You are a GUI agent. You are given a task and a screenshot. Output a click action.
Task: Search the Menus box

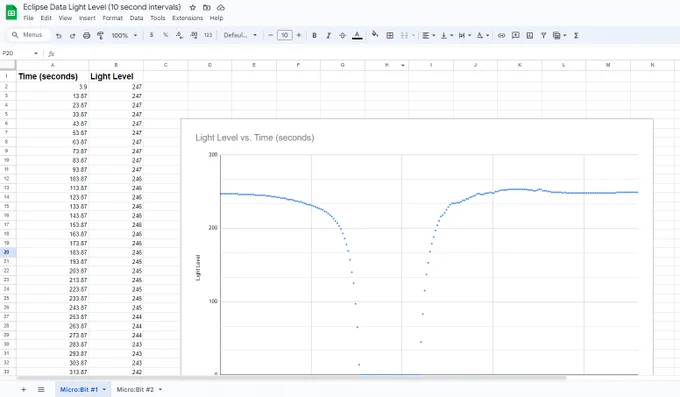click(x=29, y=35)
